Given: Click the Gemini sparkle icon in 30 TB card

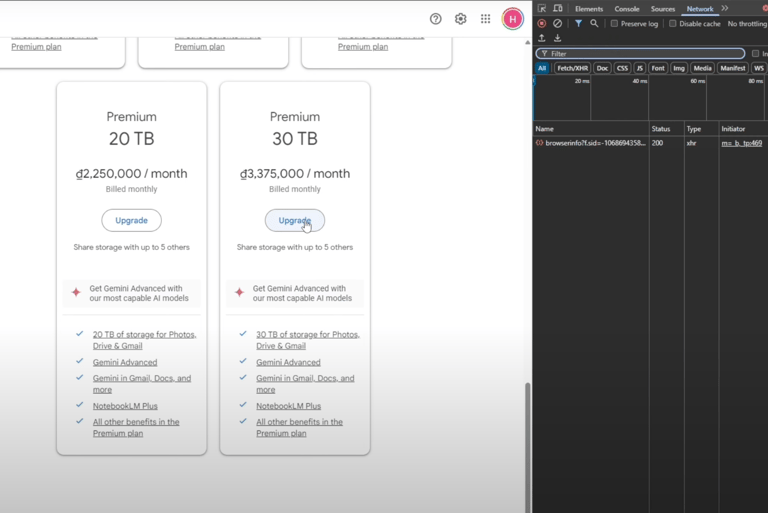Looking at the screenshot, I should point(239,293).
